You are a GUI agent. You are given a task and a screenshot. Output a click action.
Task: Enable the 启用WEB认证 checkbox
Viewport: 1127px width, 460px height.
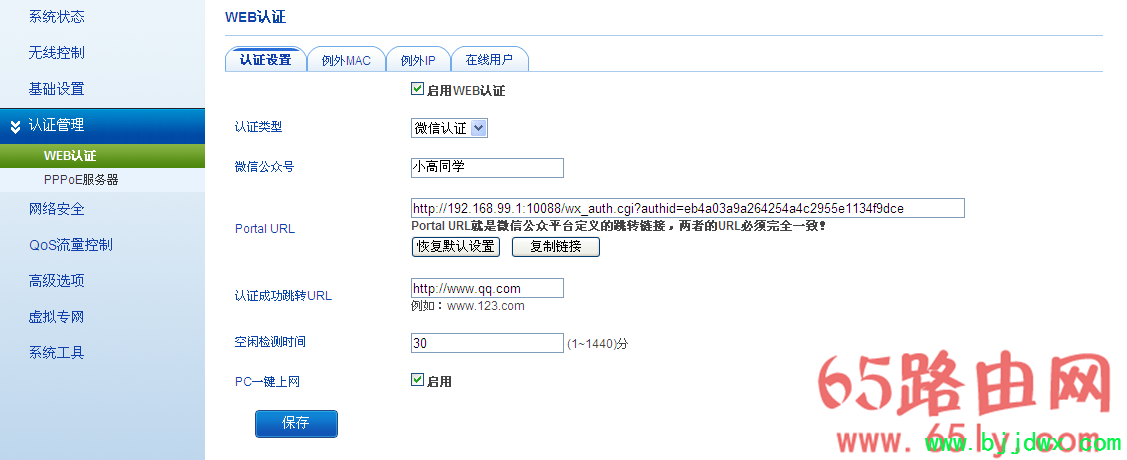pyautogui.click(x=418, y=90)
